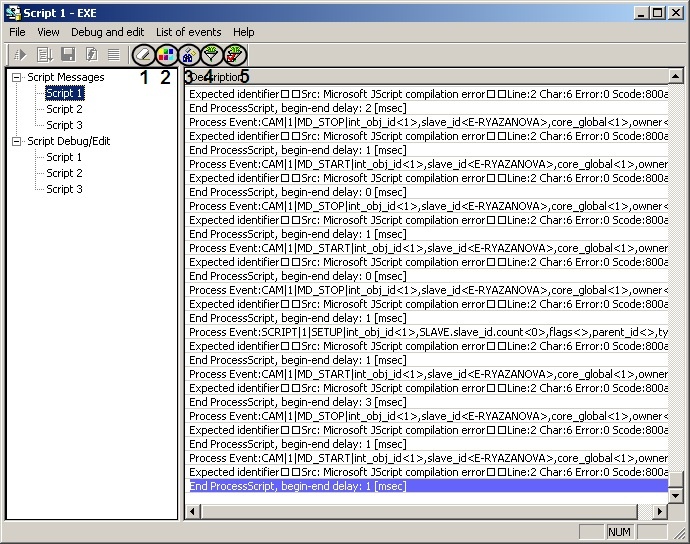Click the eraser clear-messages icon
Viewport: 690px width, 544px height.
144,55
